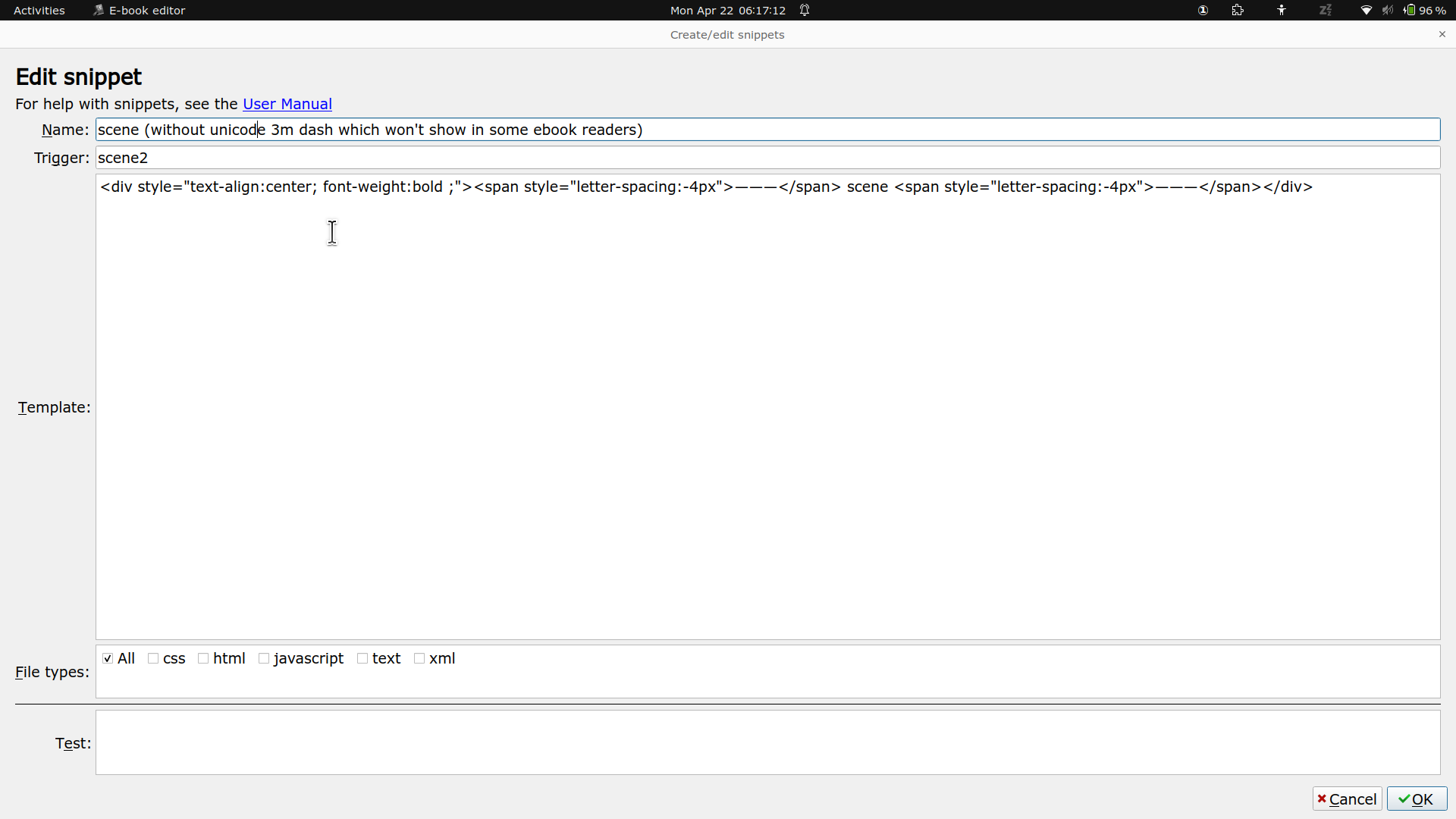This screenshot has width=1456, height=819.
Task: Click the sleep Zz tray icon
Action: pos(1325,11)
